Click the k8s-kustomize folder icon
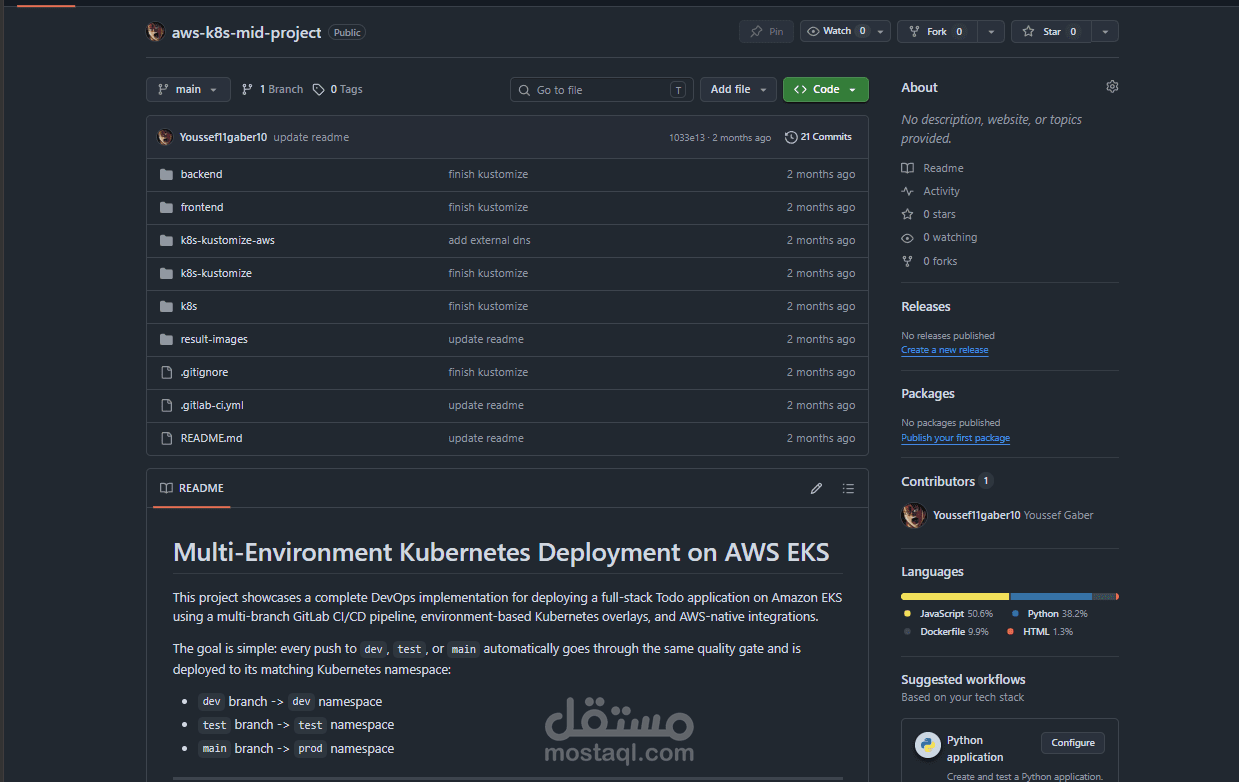1239x782 pixels. coord(166,273)
